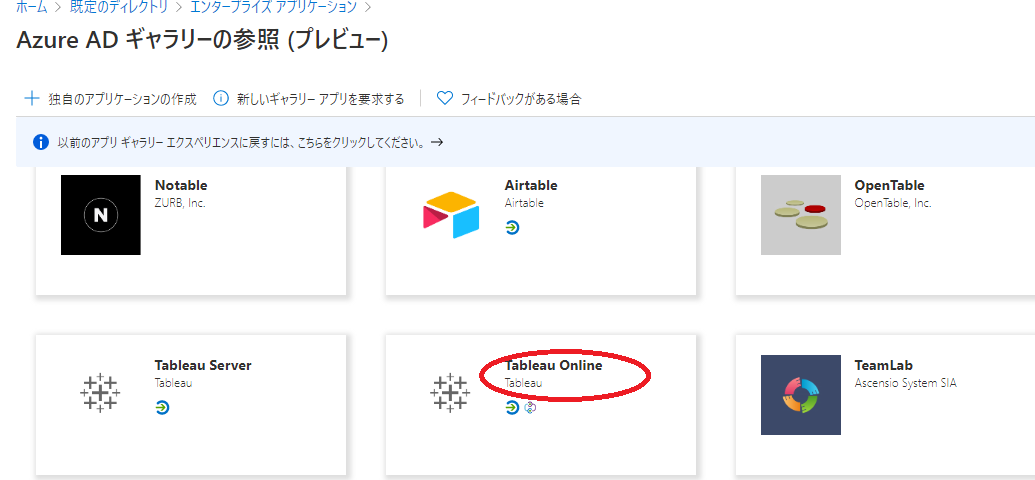1035x480 pixels.
Task: Click the plus icon for creating an application
Action: [32, 99]
